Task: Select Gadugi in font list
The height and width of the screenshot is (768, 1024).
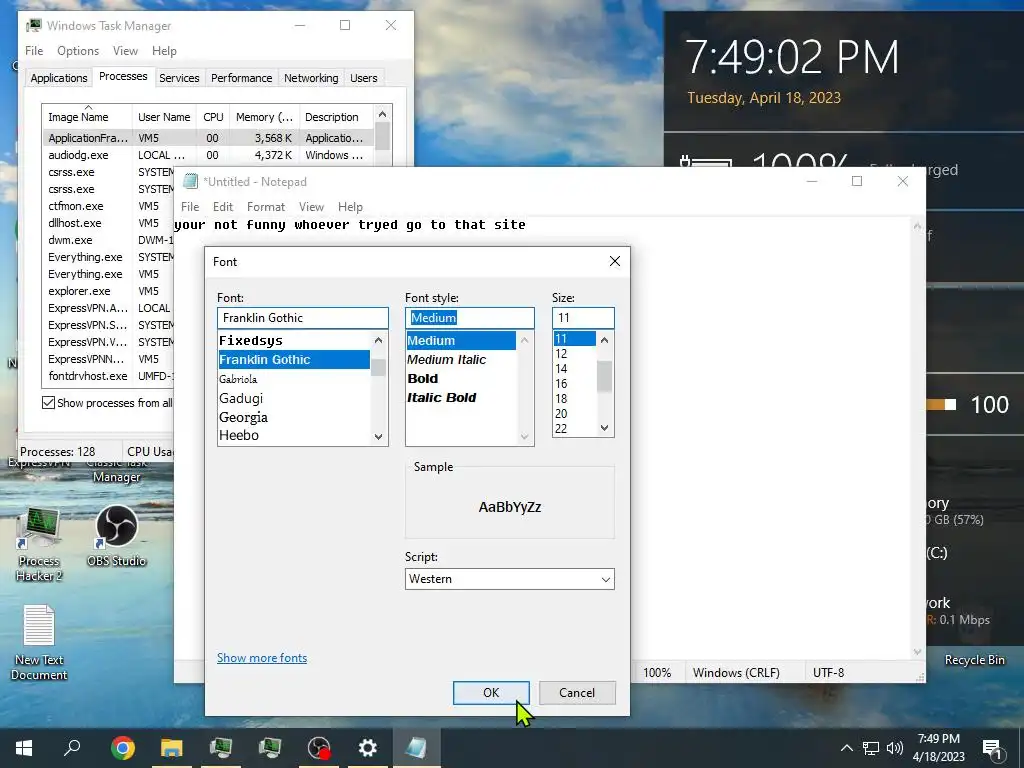Action: pyautogui.click(x=294, y=398)
